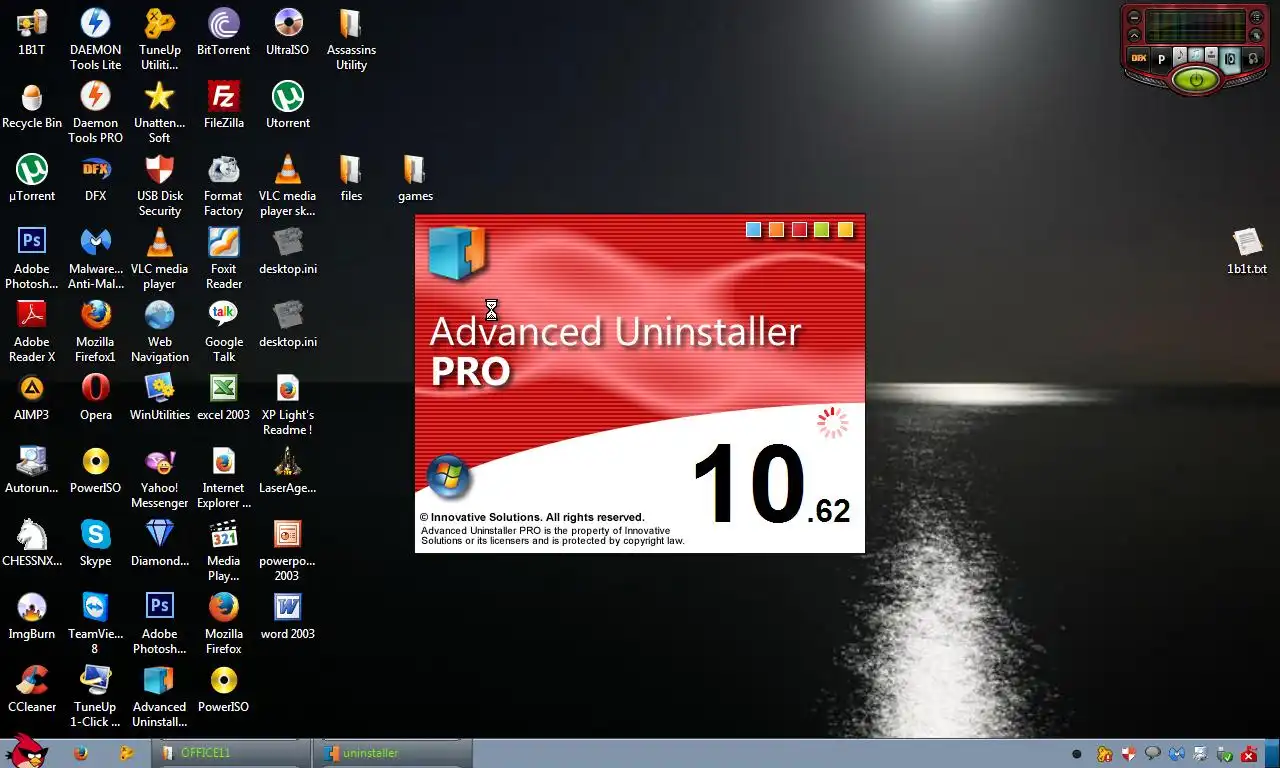Select the word 2003 shortcut
Screen dimensions: 1280x768
[288, 616]
